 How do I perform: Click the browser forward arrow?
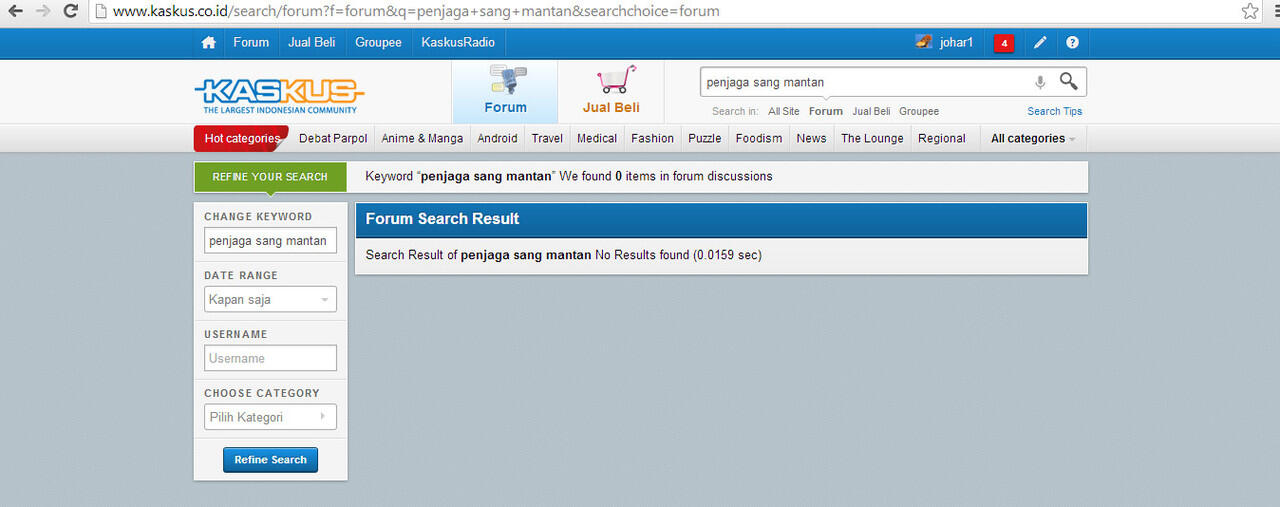[43, 12]
